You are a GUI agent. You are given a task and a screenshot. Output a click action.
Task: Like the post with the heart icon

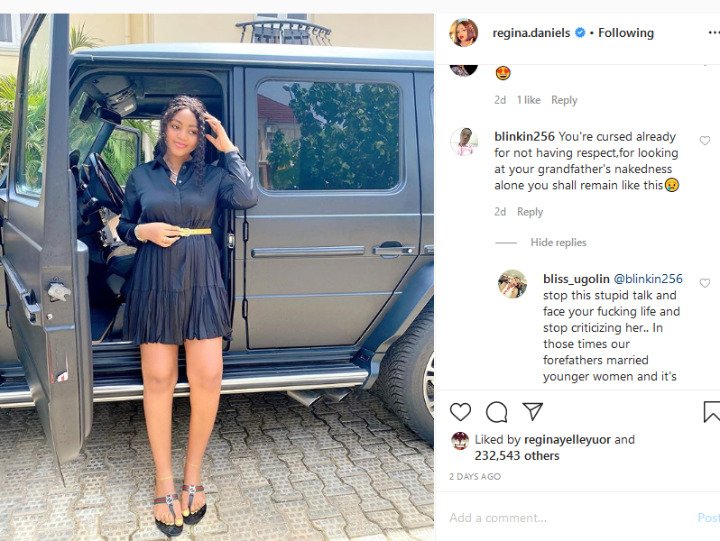point(460,411)
